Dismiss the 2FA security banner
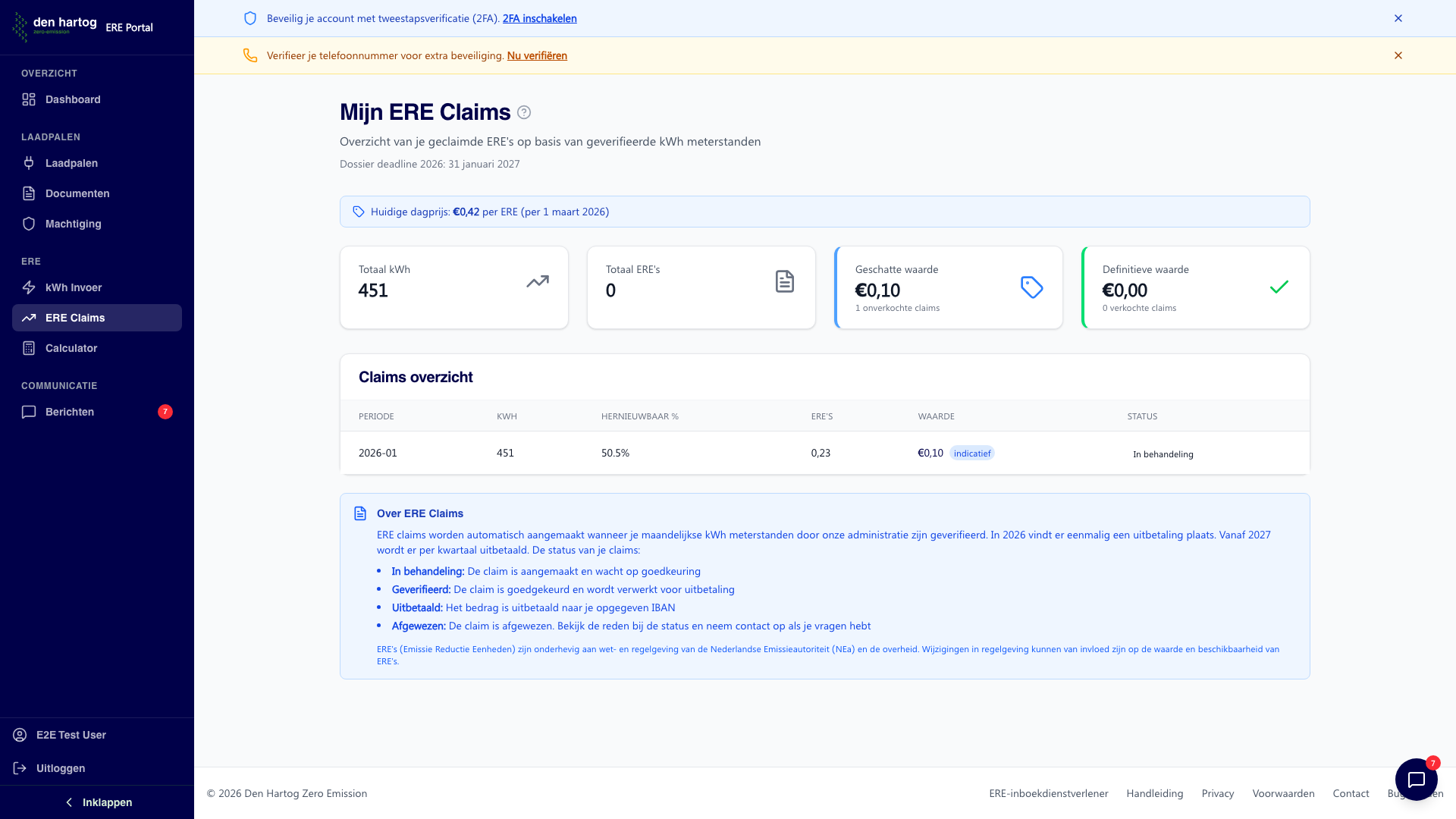This screenshot has height=819, width=1456. [1398, 18]
